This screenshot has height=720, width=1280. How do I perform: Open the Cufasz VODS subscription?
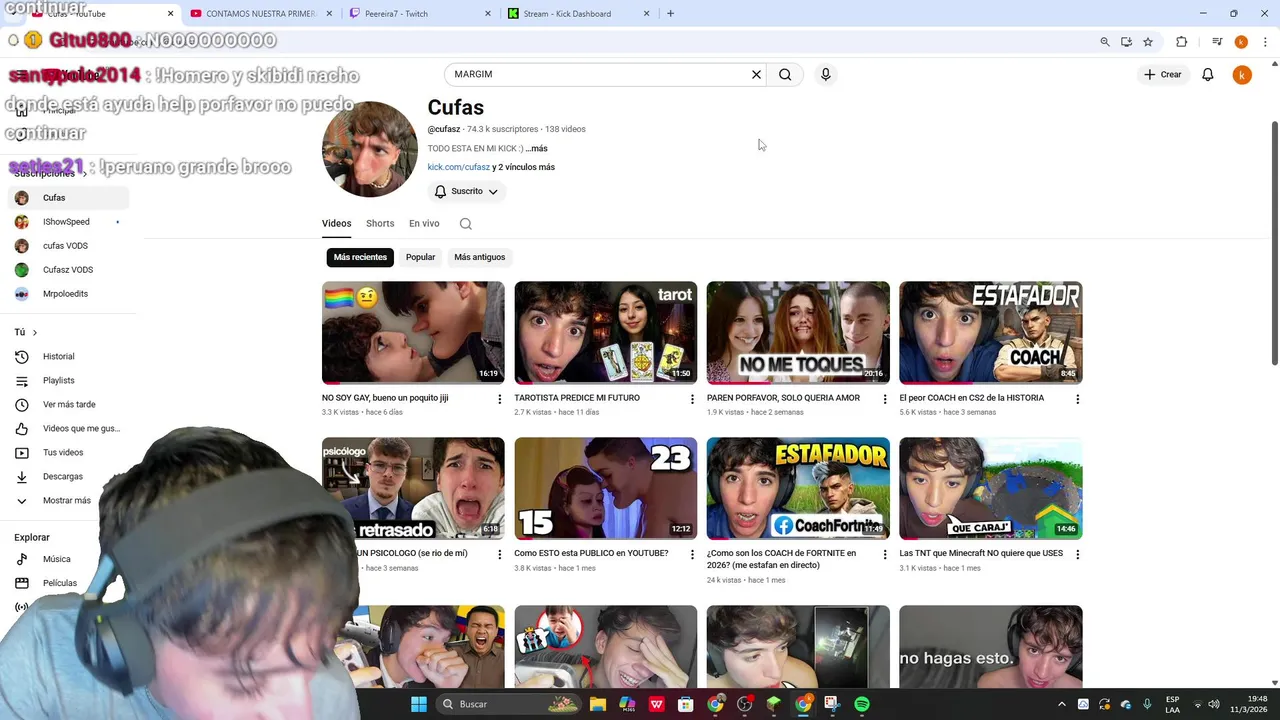click(x=68, y=270)
